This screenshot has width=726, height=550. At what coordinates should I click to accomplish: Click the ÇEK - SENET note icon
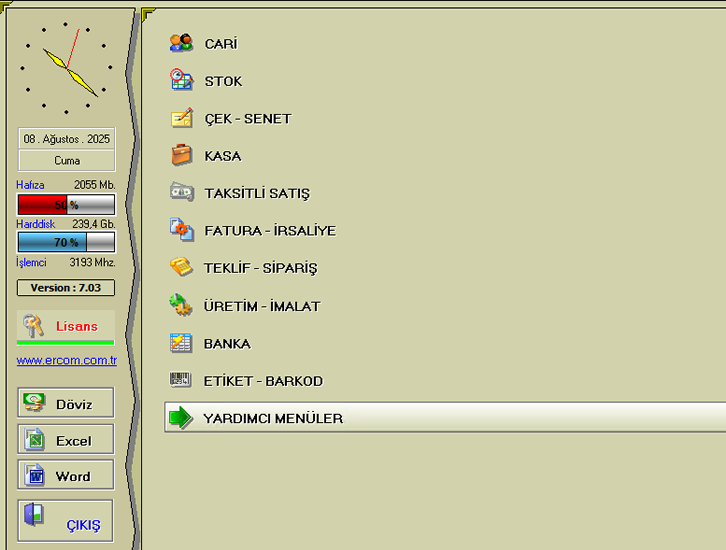coord(181,118)
